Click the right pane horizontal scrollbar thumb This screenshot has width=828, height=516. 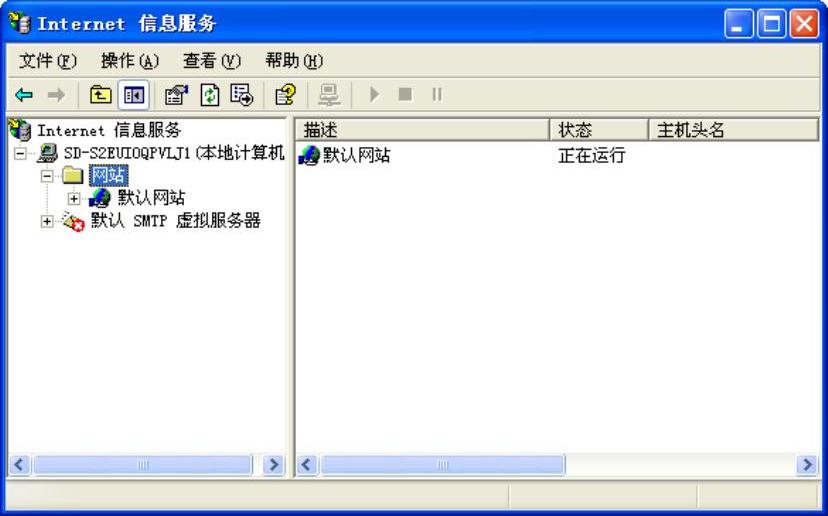[x=443, y=465]
